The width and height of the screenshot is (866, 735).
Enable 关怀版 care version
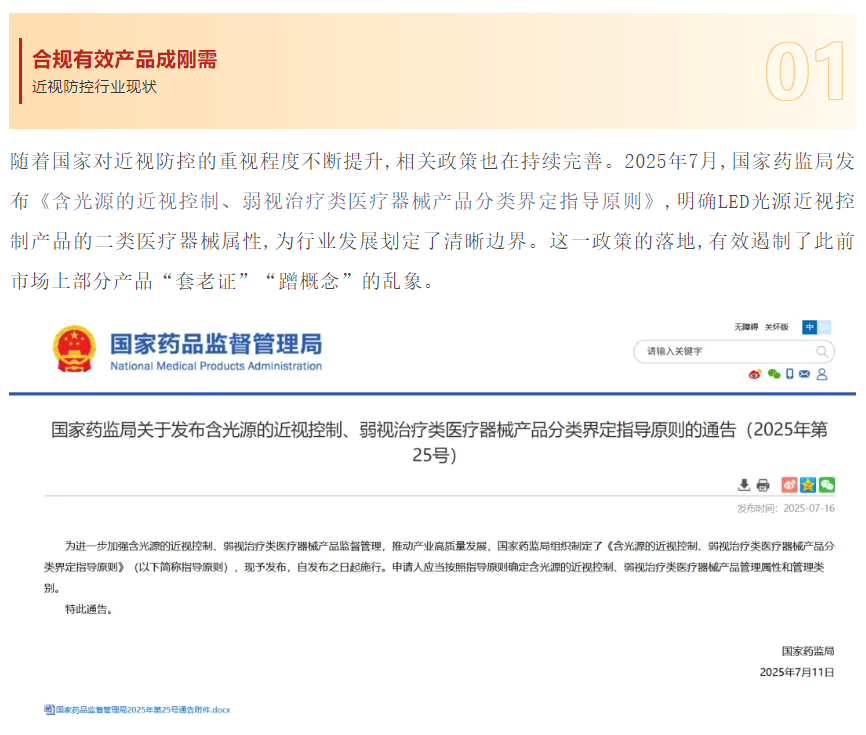777,327
